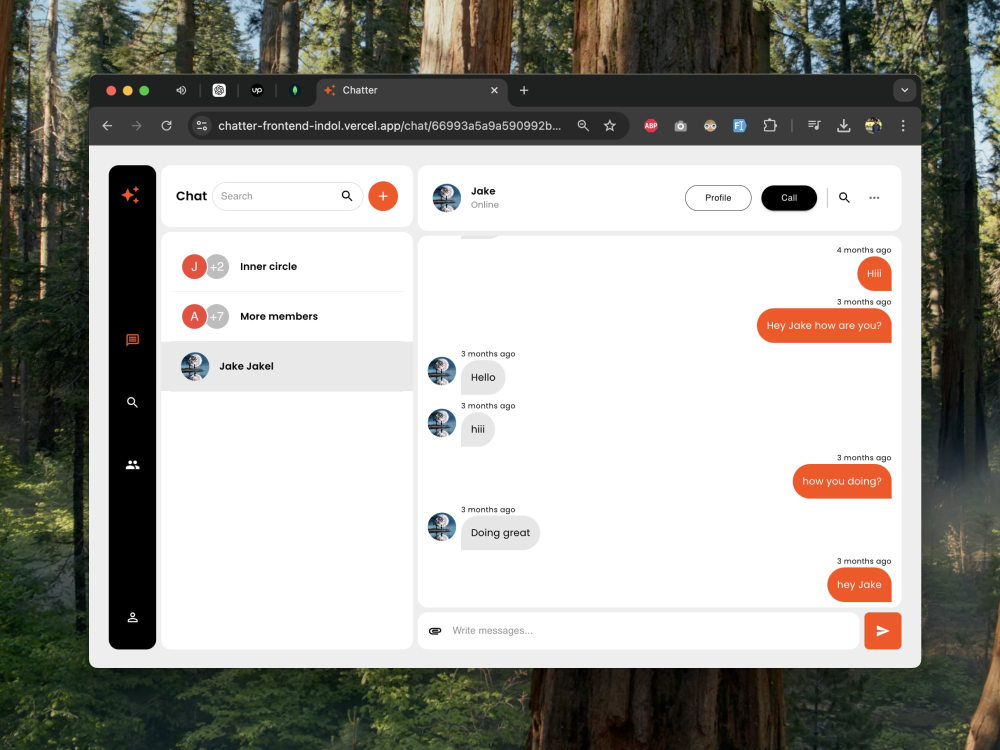The width and height of the screenshot is (1000, 750).
Task: Click the "hey Jake" message bubble
Action: pos(859,585)
